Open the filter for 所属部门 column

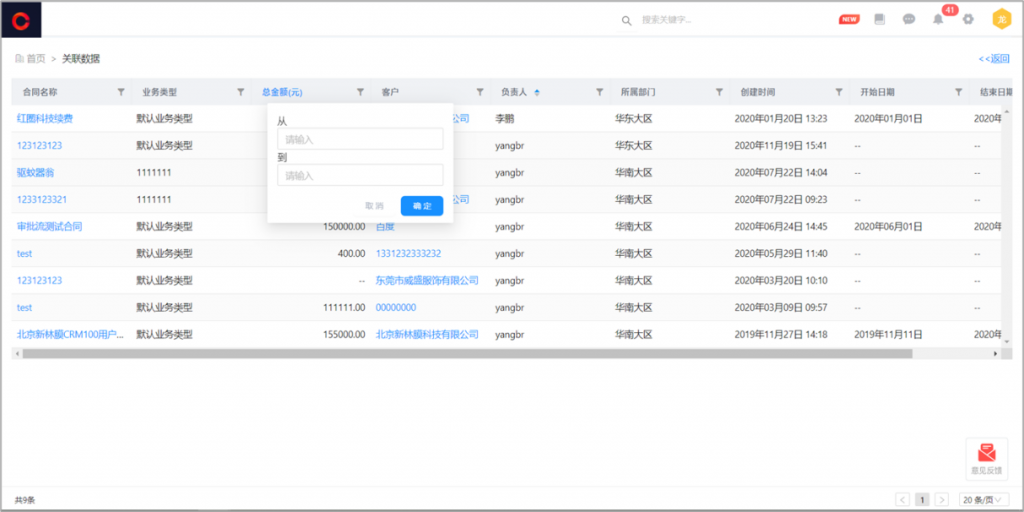tap(719, 92)
